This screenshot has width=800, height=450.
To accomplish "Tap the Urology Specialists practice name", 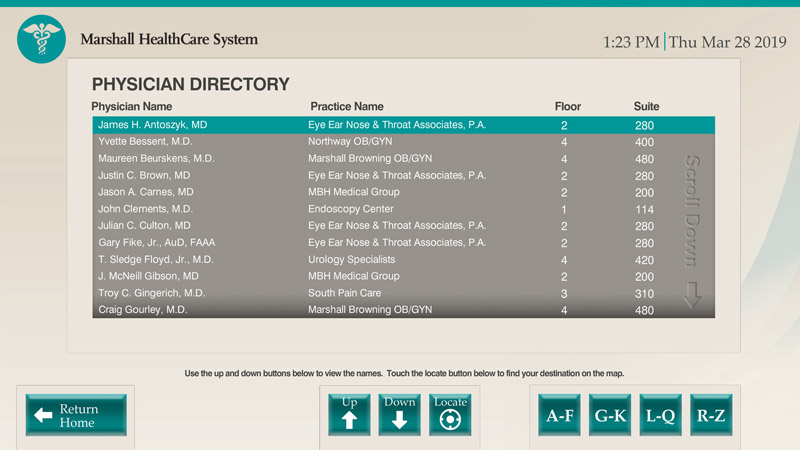I will pos(352,259).
